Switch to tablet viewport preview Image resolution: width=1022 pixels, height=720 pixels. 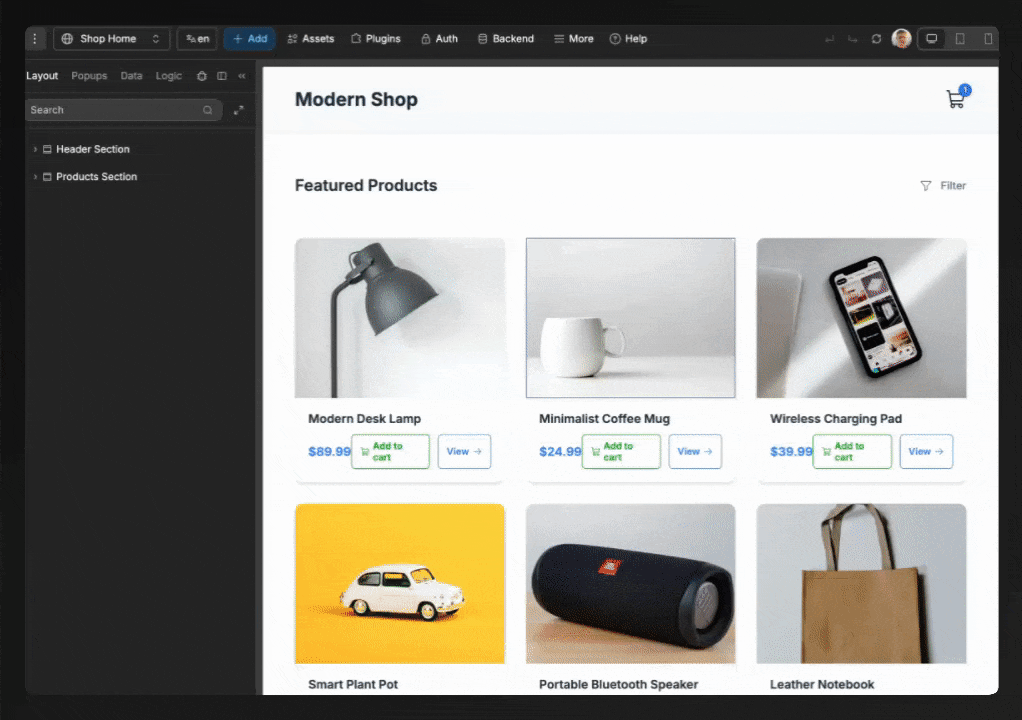click(x=960, y=39)
